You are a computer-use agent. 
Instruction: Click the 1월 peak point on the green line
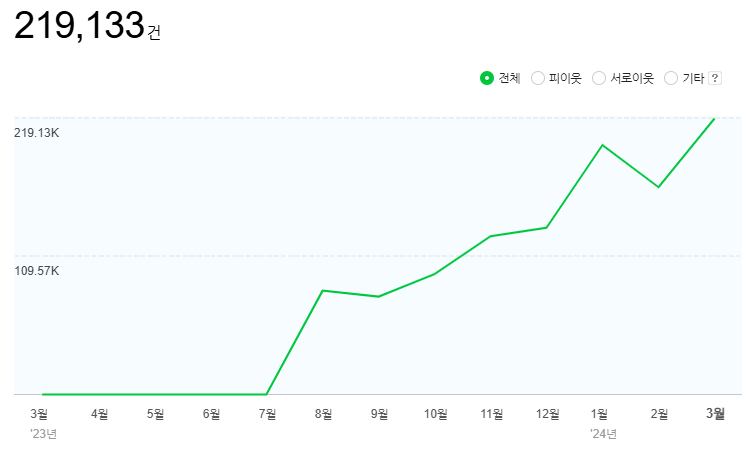point(602,145)
